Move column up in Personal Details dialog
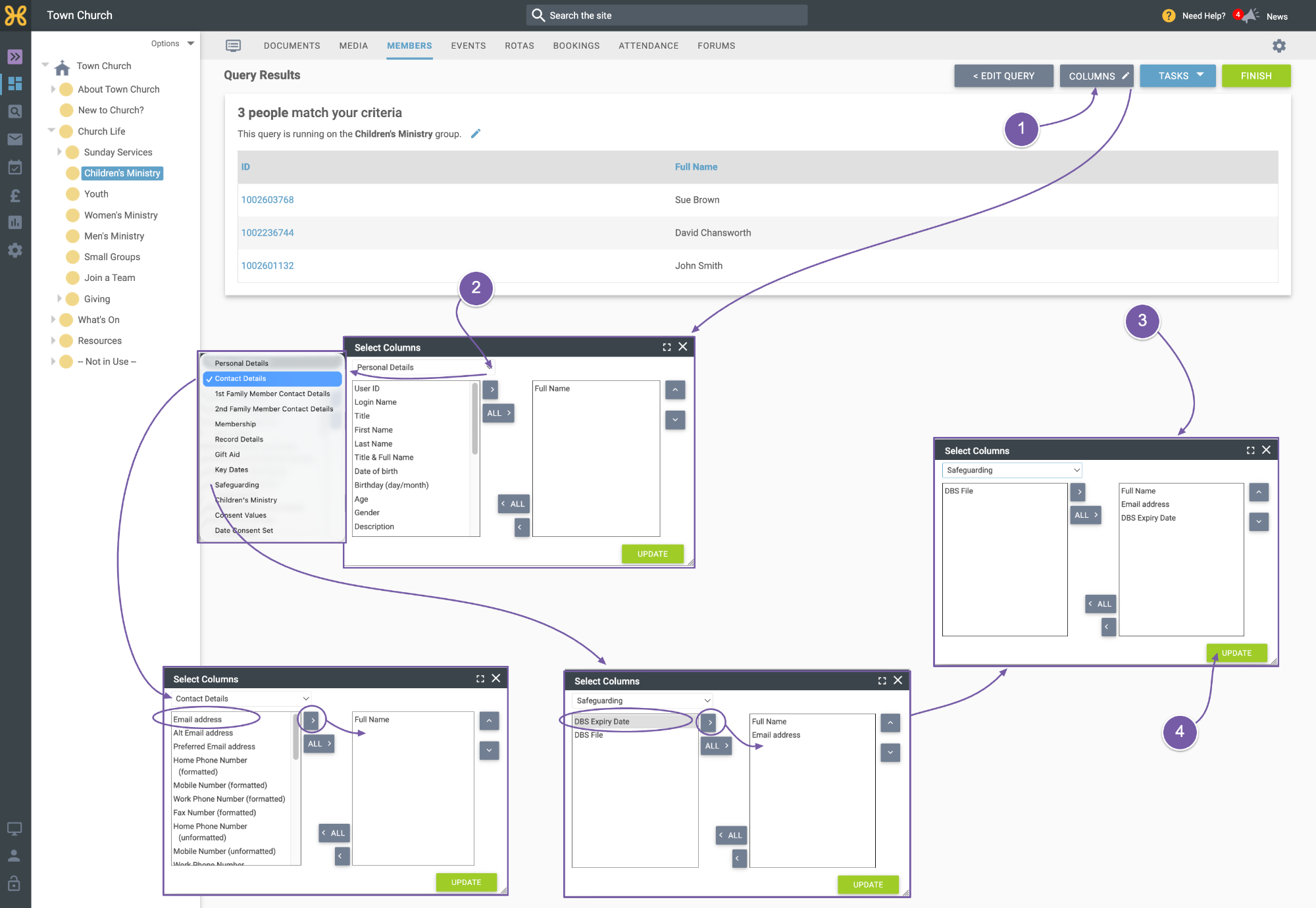The image size is (1316, 908). click(x=675, y=390)
